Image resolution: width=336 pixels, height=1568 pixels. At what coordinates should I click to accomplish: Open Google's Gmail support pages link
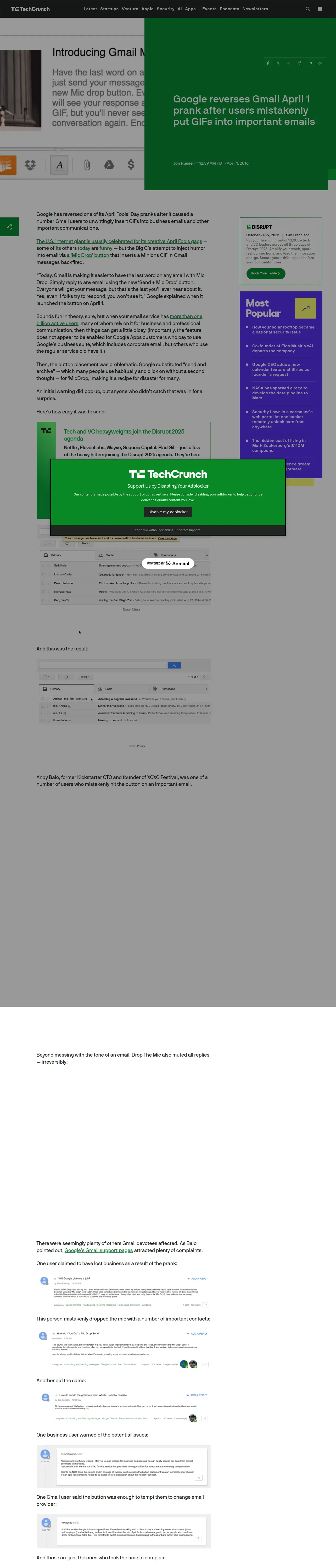[x=99, y=1250]
